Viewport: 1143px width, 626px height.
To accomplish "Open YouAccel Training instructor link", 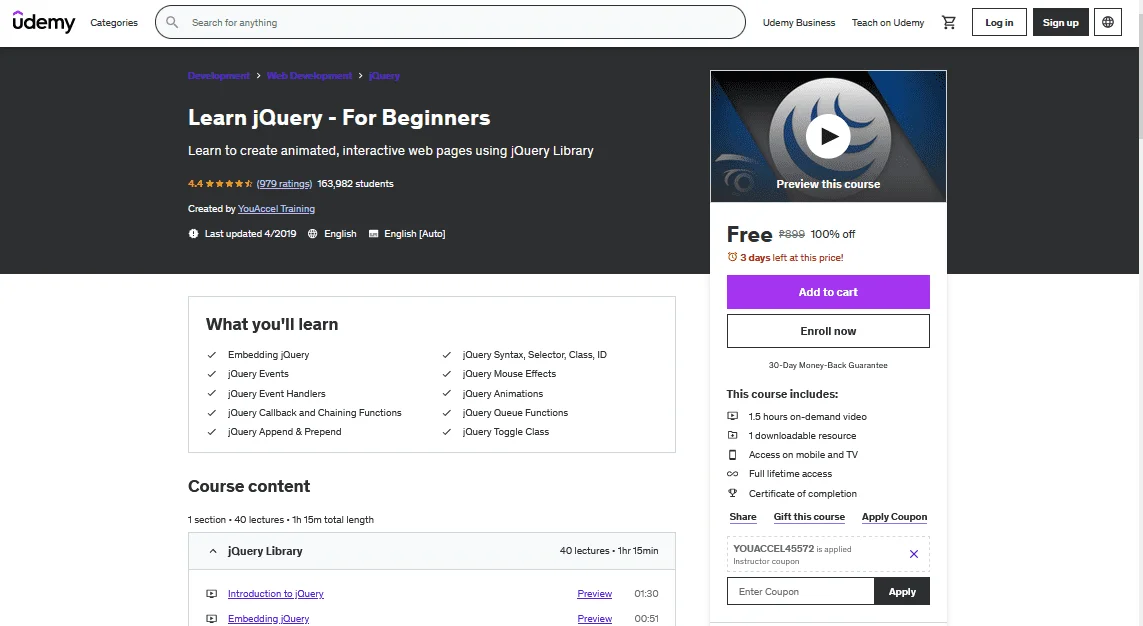I will (x=276, y=208).
